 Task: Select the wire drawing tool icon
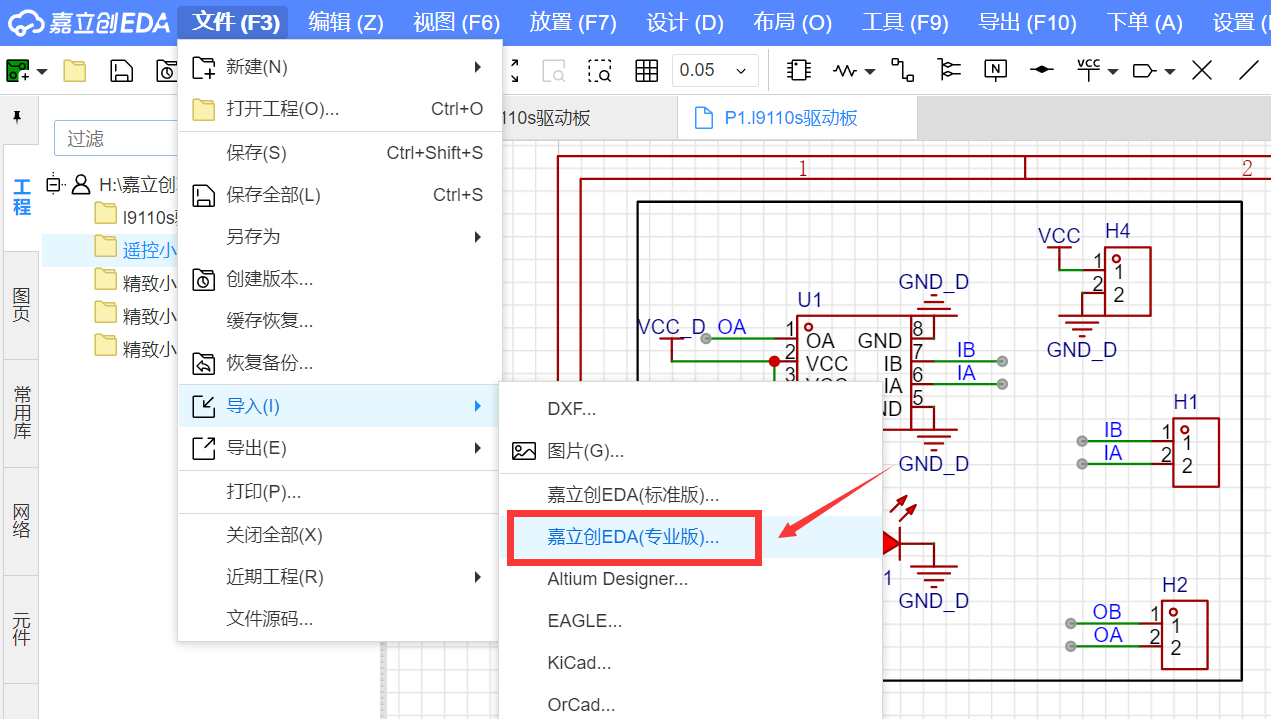tap(903, 70)
